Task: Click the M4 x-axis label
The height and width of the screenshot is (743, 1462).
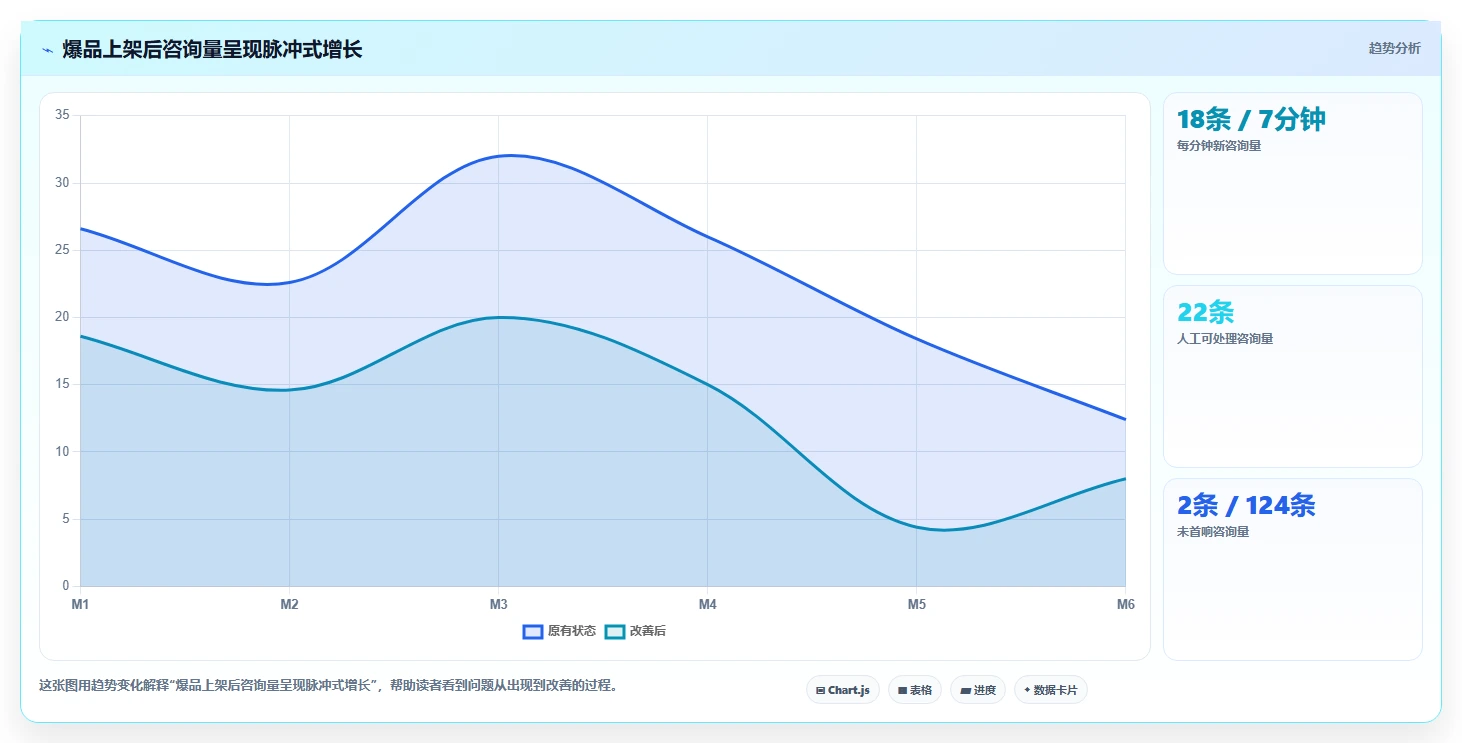Action: pos(707,604)
